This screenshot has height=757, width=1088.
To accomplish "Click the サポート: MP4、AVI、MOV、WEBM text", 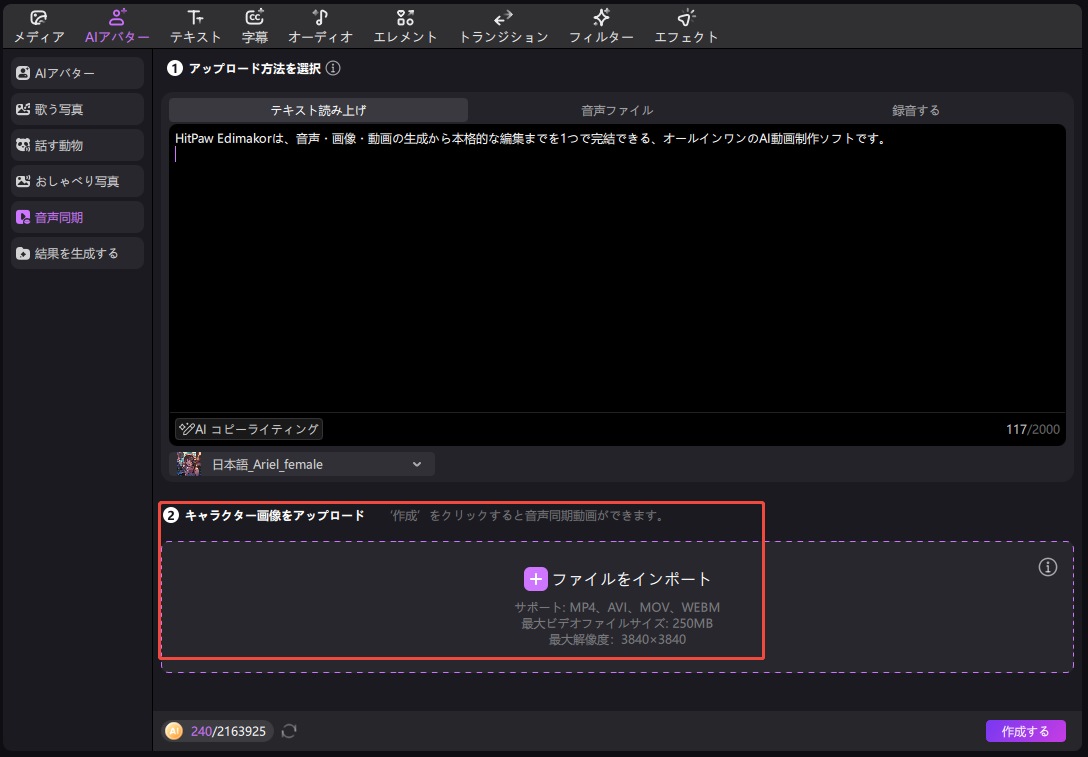I will pyautogui.click(x=617, y=607).
